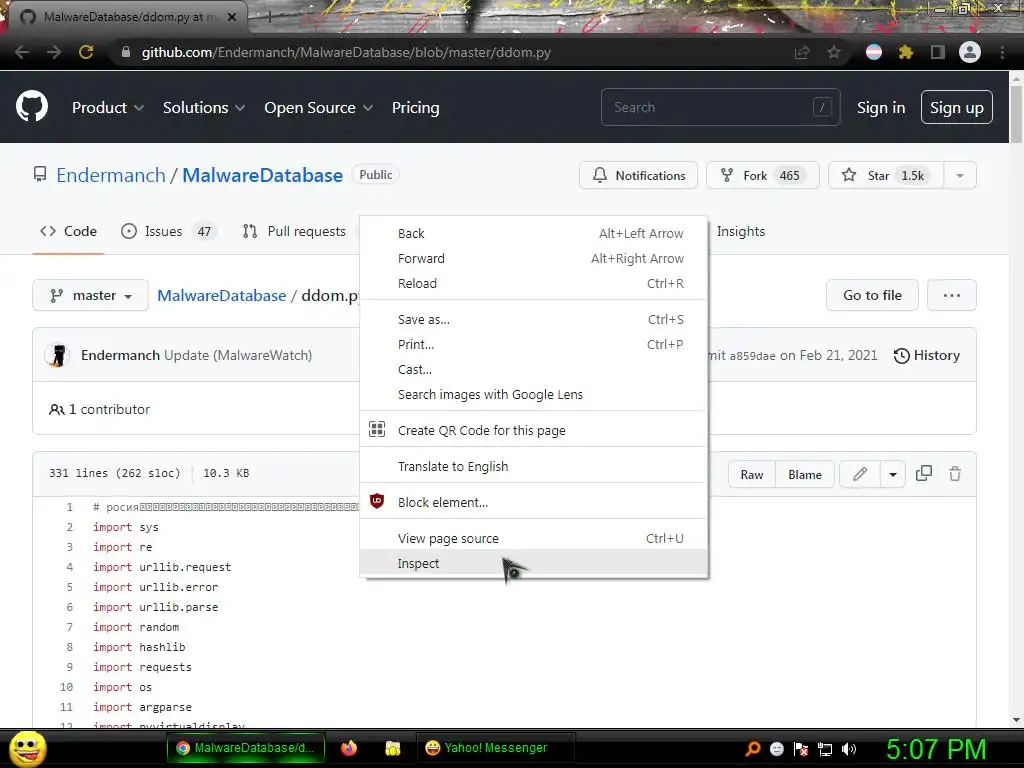Open the Chrome profile avatar
The width and height of the screenshot is (1024, 768).
970,52
